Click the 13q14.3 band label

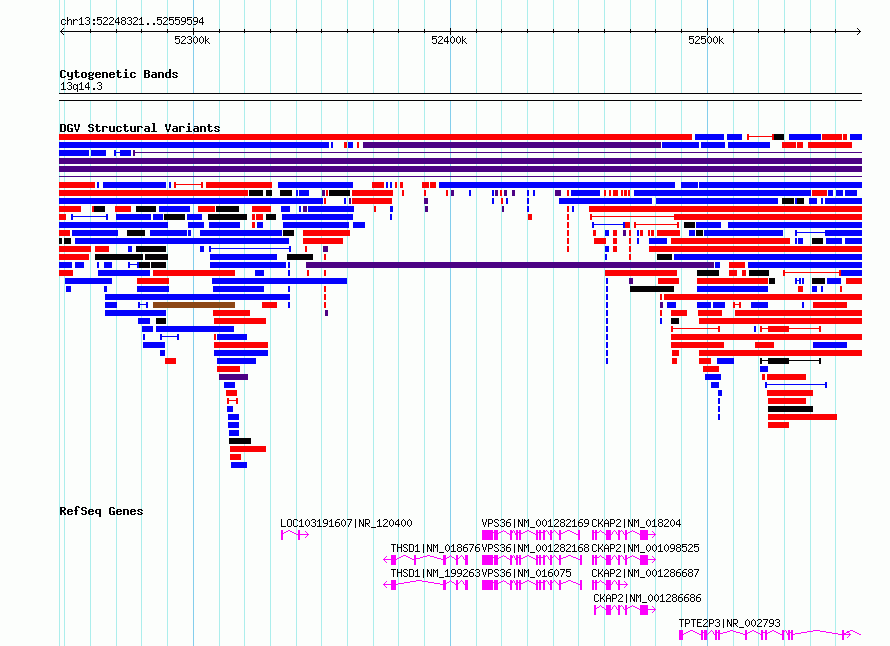(81, 86)
